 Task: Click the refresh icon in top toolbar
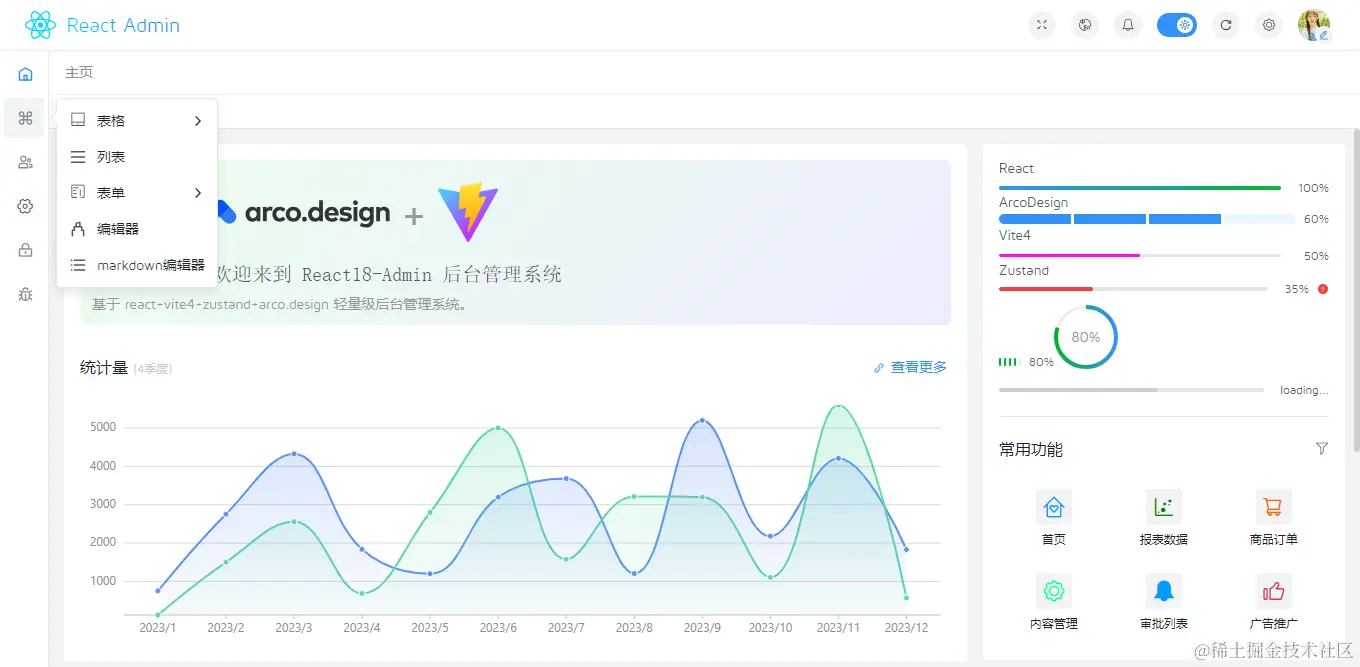(1226, 25)
